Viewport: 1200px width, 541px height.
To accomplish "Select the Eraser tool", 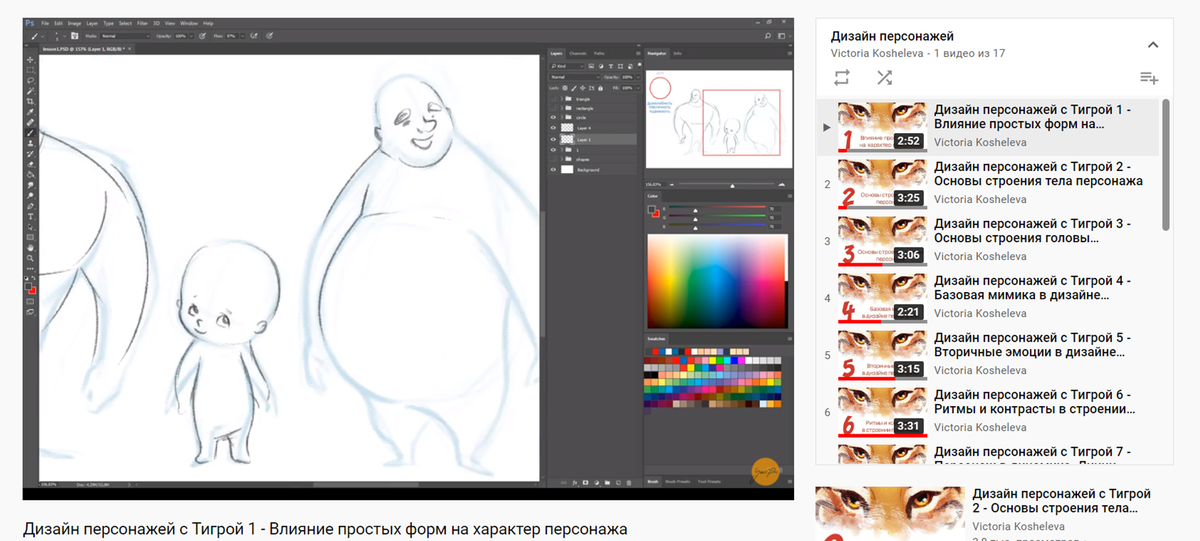I will pos(30,164).
